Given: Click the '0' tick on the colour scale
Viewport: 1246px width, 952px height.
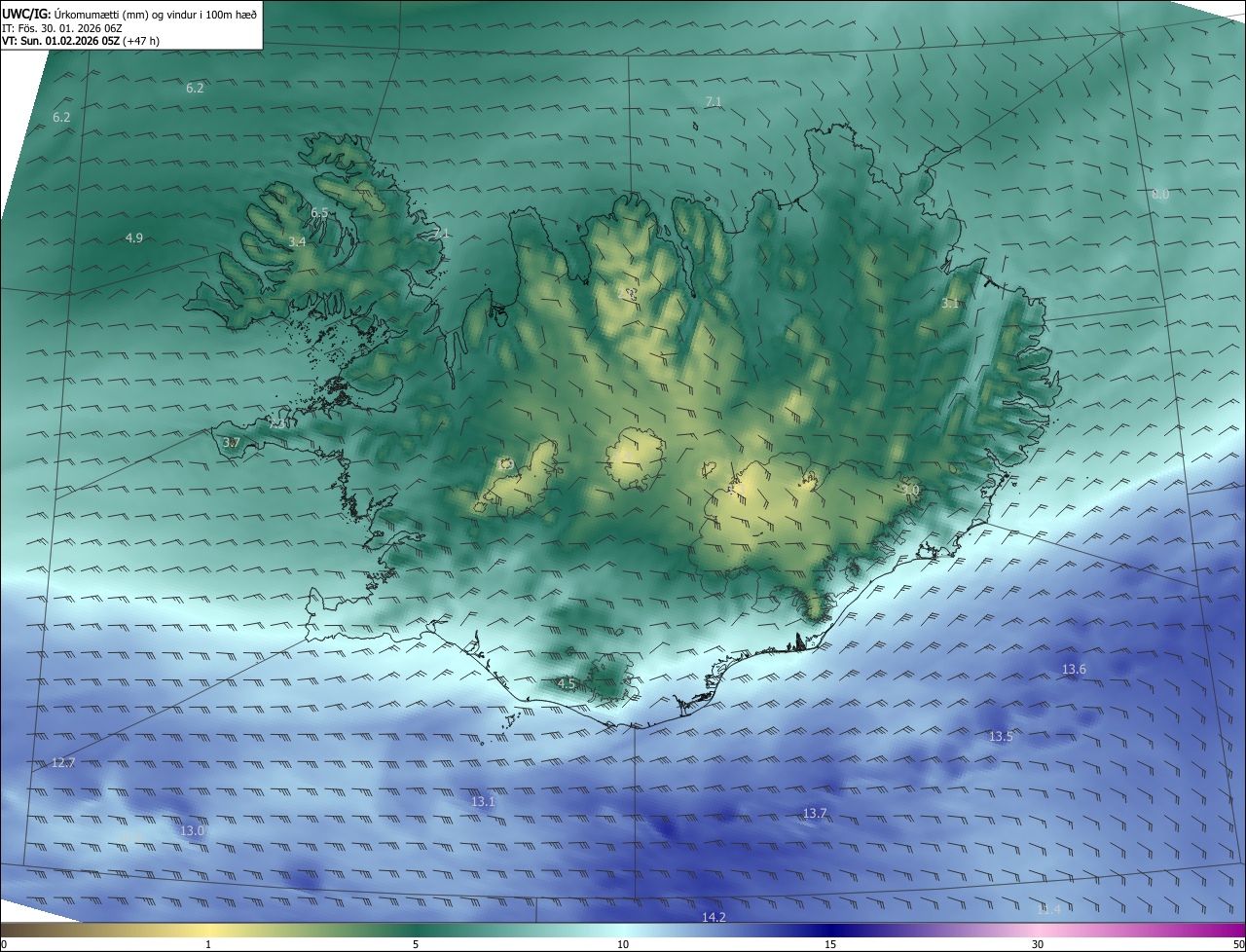Looking at the screenshot, I should (x=4, y=944).
